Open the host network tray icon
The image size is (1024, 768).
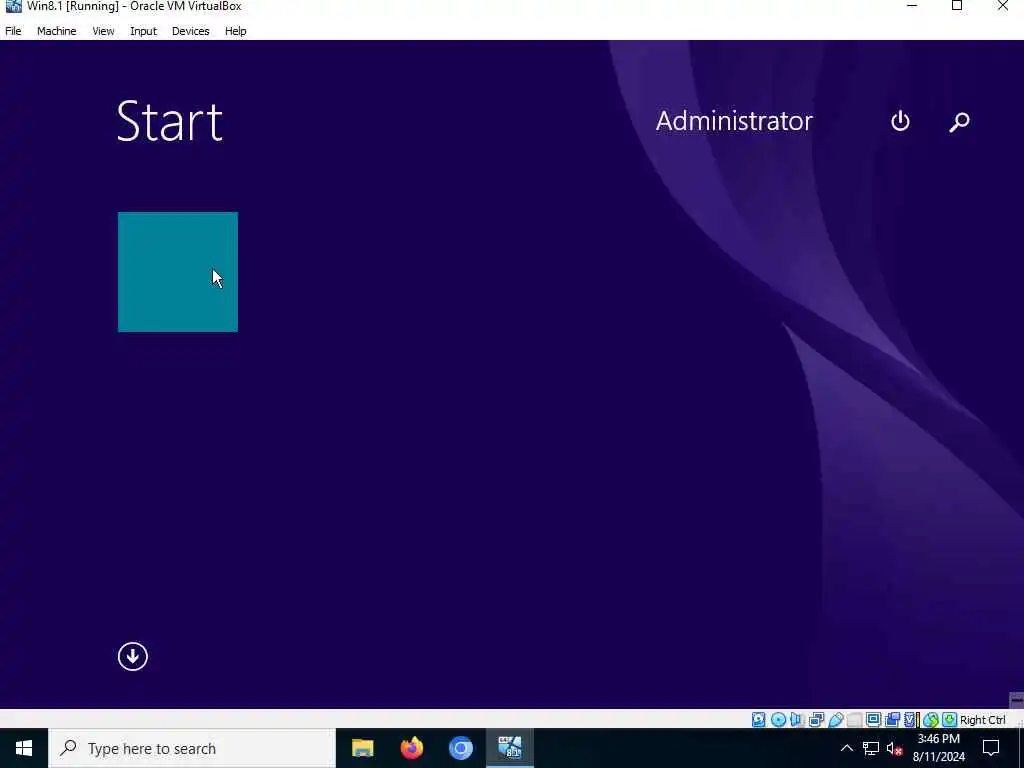(871, 748)
